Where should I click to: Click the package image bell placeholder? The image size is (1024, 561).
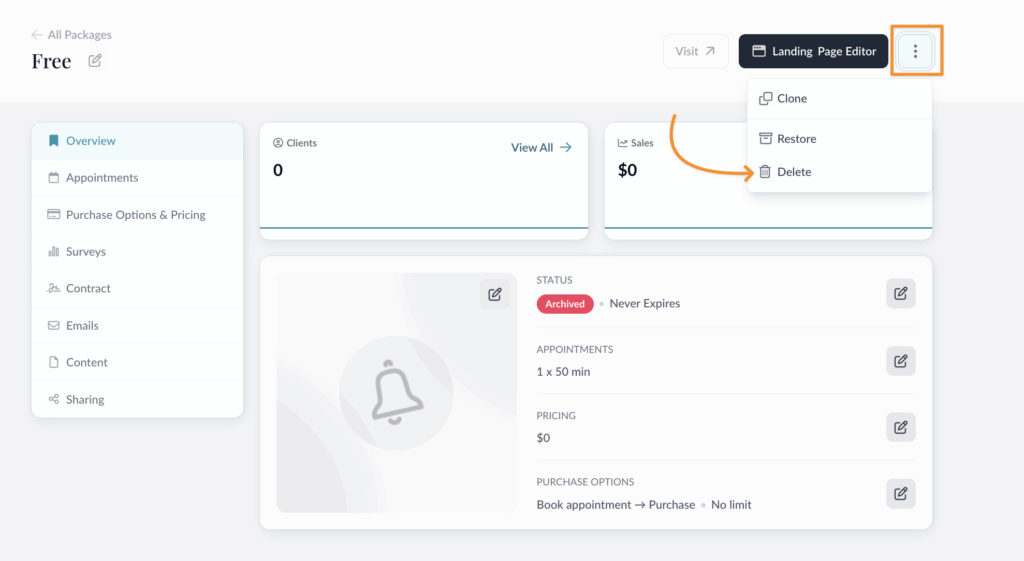coord(396,392)
